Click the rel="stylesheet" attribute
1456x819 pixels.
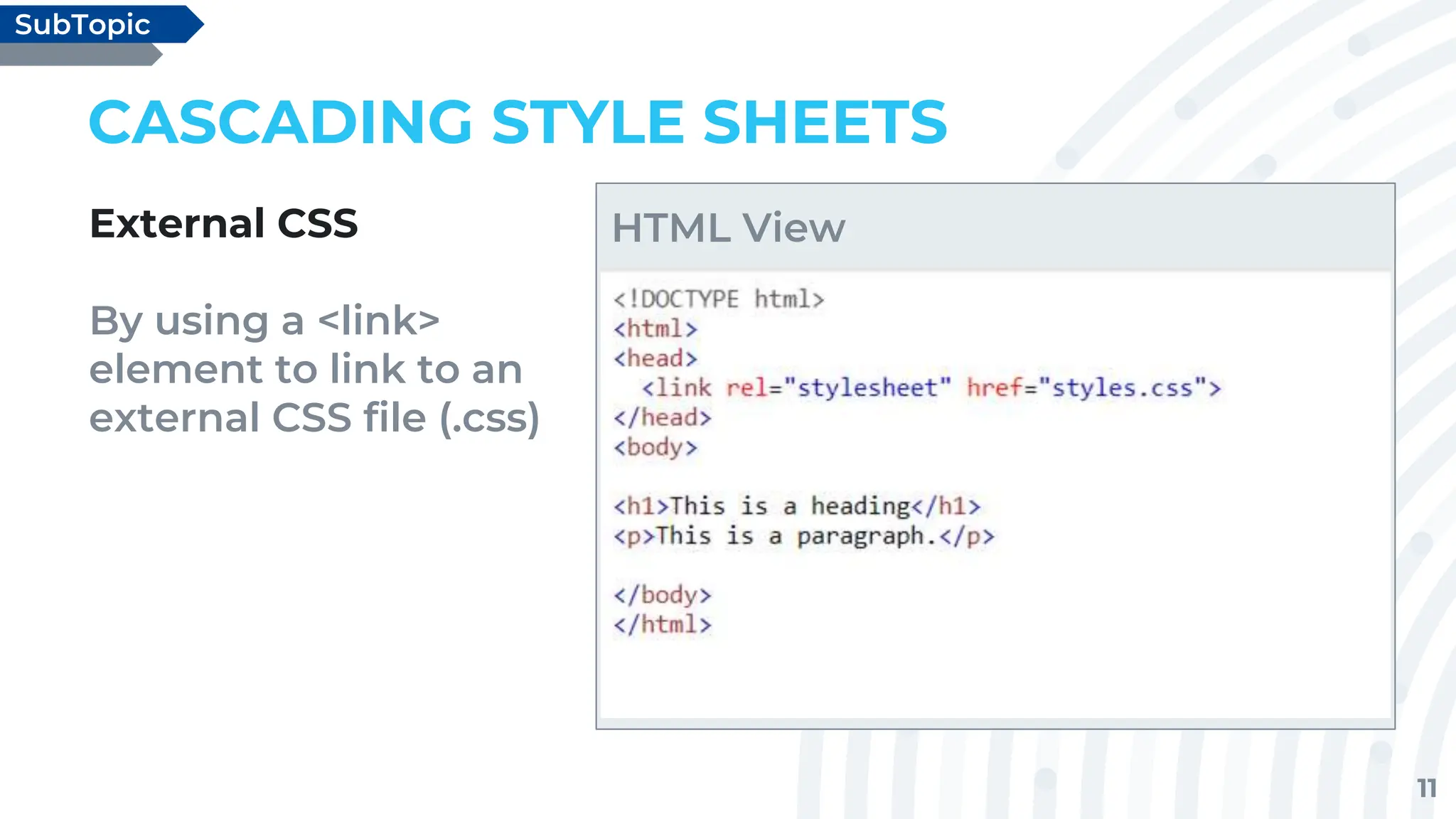(x=837, y=388)
